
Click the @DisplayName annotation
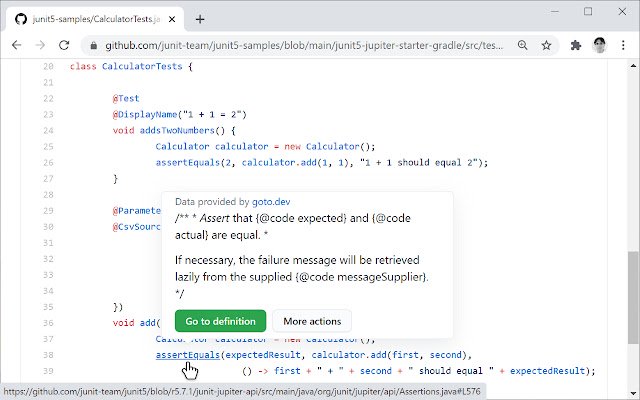[x=145, y=115]
